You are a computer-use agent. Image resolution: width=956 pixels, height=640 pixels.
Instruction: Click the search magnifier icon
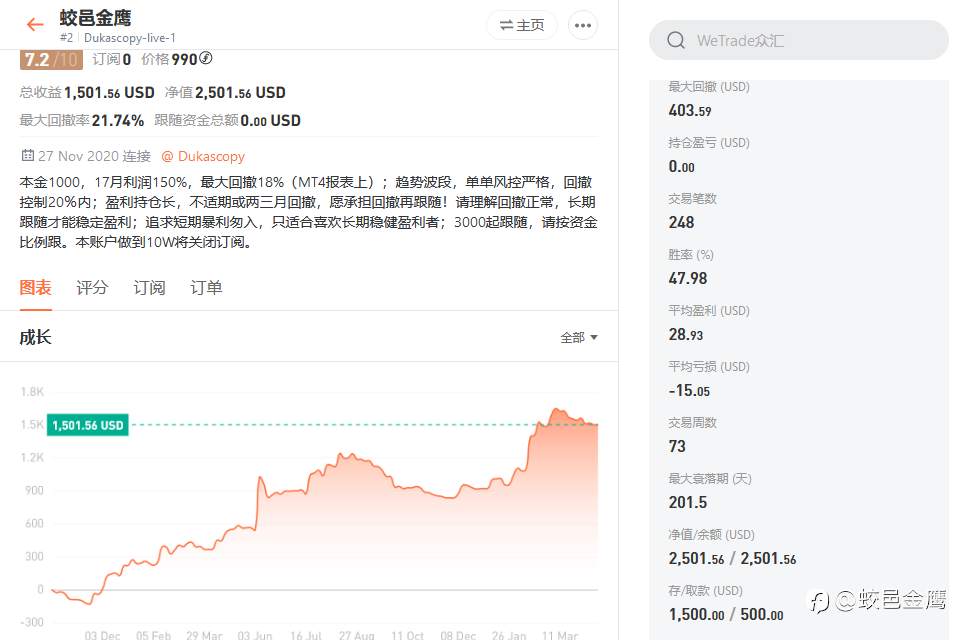click(676, 40)
